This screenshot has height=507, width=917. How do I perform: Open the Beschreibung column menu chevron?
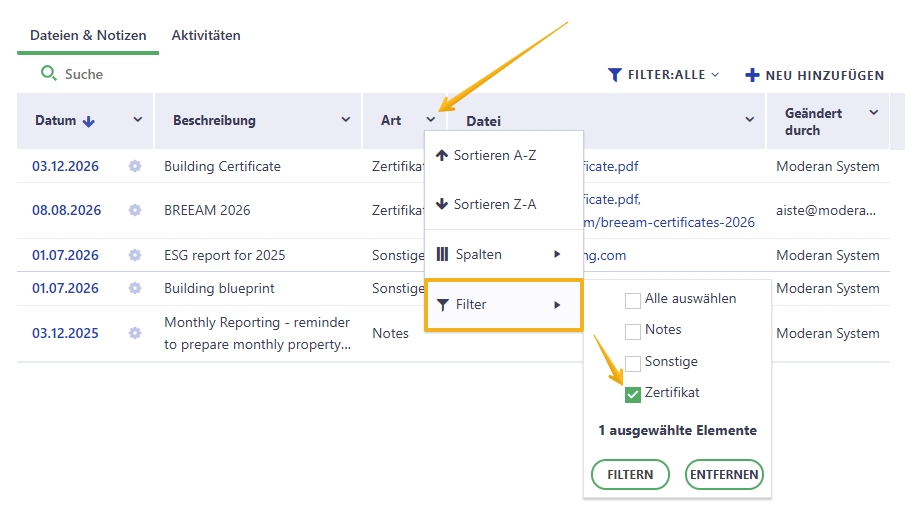[346, 120]
